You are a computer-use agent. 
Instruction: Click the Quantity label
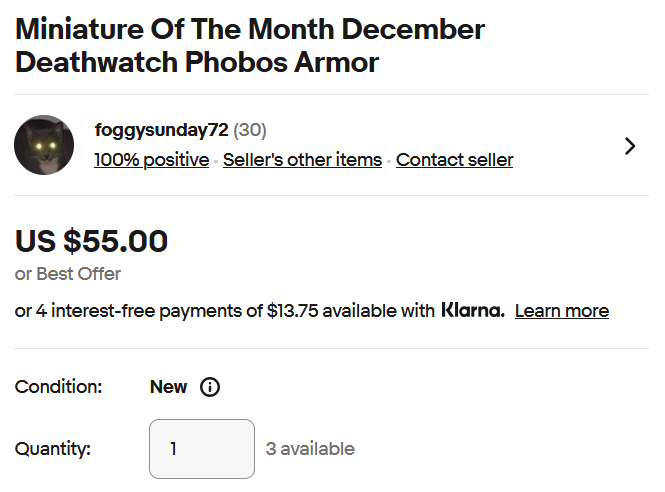click(x=53, y=449)
